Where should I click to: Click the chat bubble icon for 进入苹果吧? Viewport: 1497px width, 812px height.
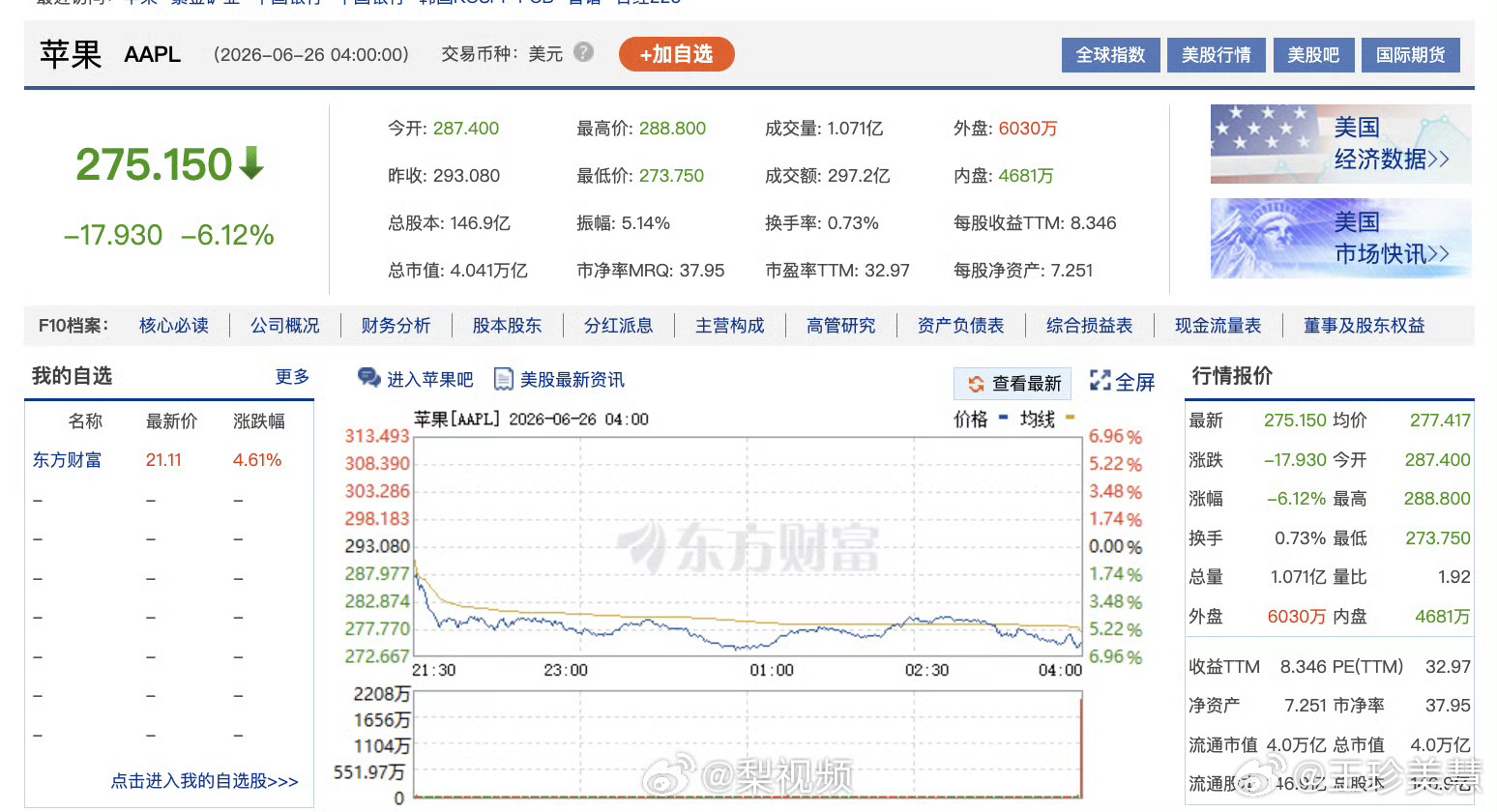(x=368, y=378)
